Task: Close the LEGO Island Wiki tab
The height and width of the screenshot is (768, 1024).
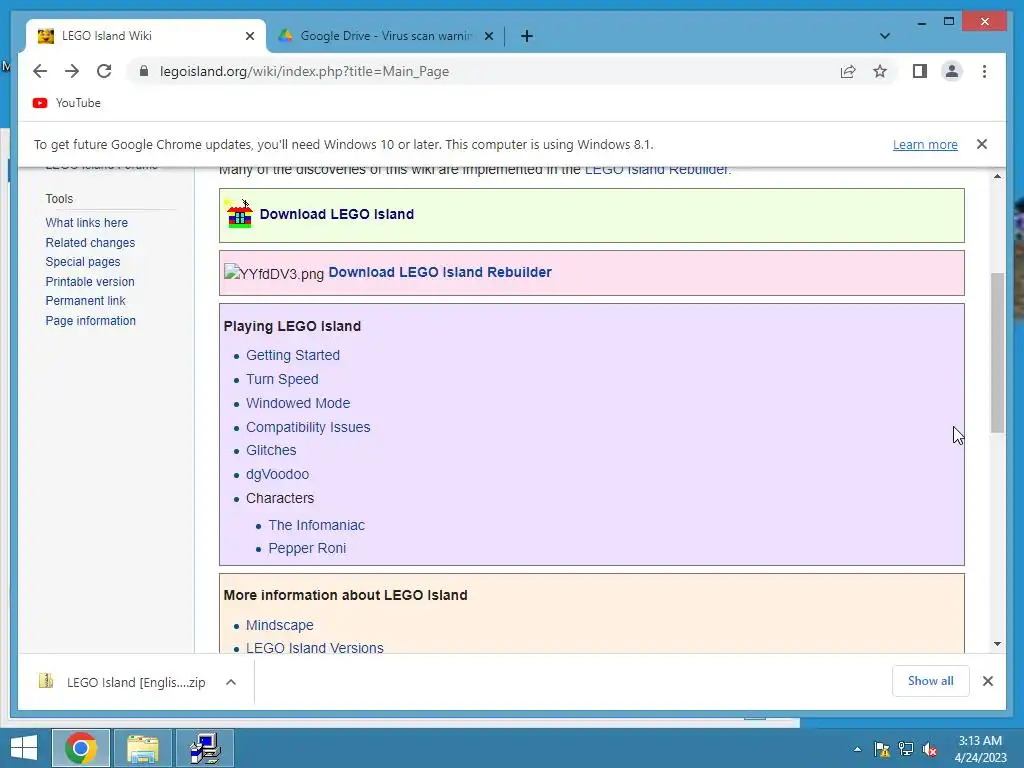Action: 249,36
